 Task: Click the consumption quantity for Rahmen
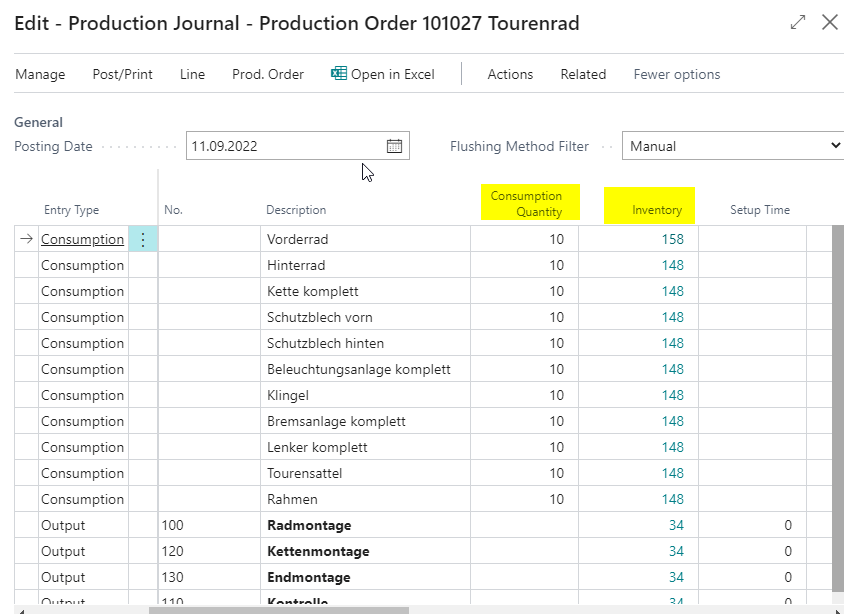(x=556, y=499)
